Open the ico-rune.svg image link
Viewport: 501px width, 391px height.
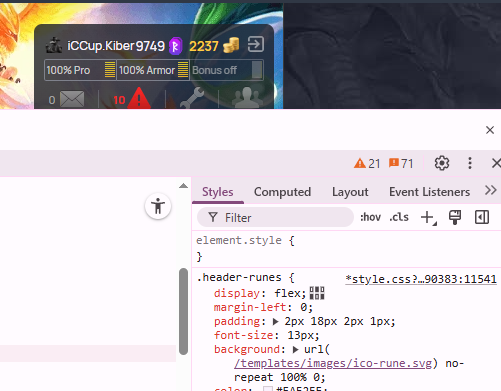pos(333,363)
